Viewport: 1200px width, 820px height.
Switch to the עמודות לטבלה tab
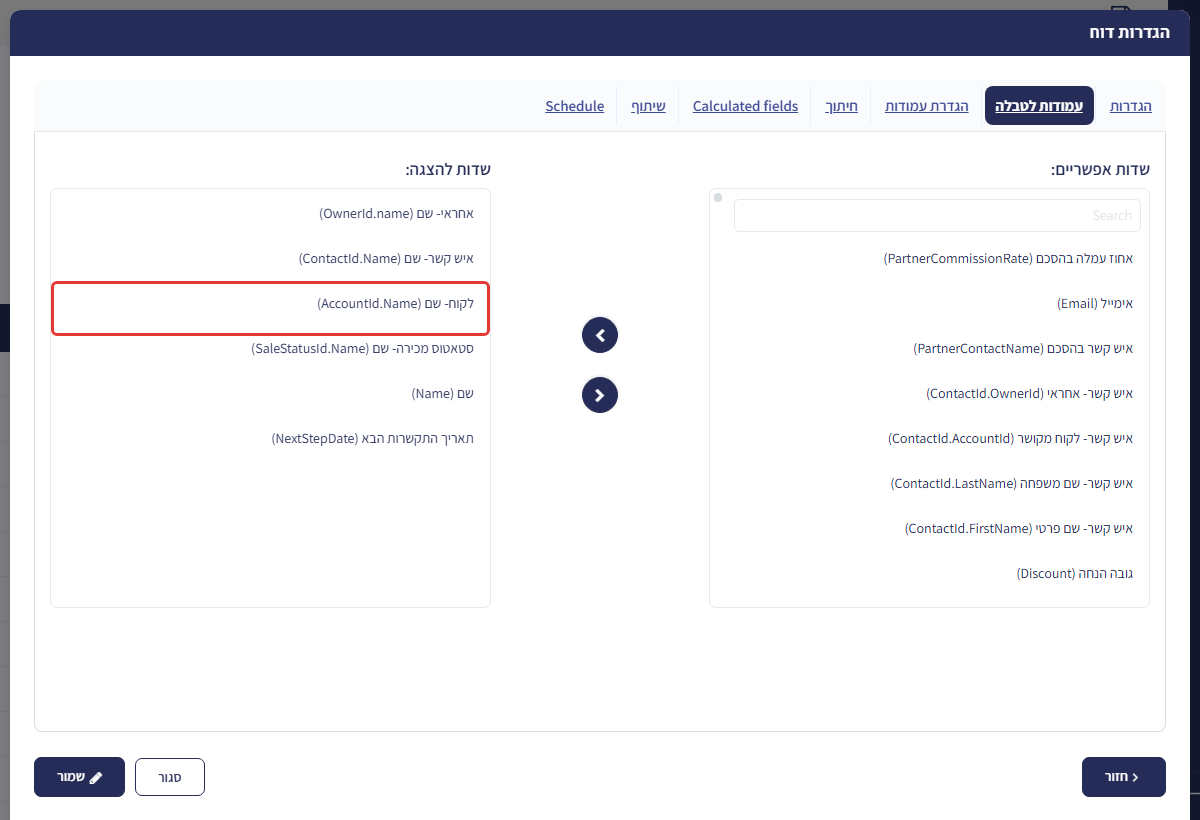coord(1040,106)
